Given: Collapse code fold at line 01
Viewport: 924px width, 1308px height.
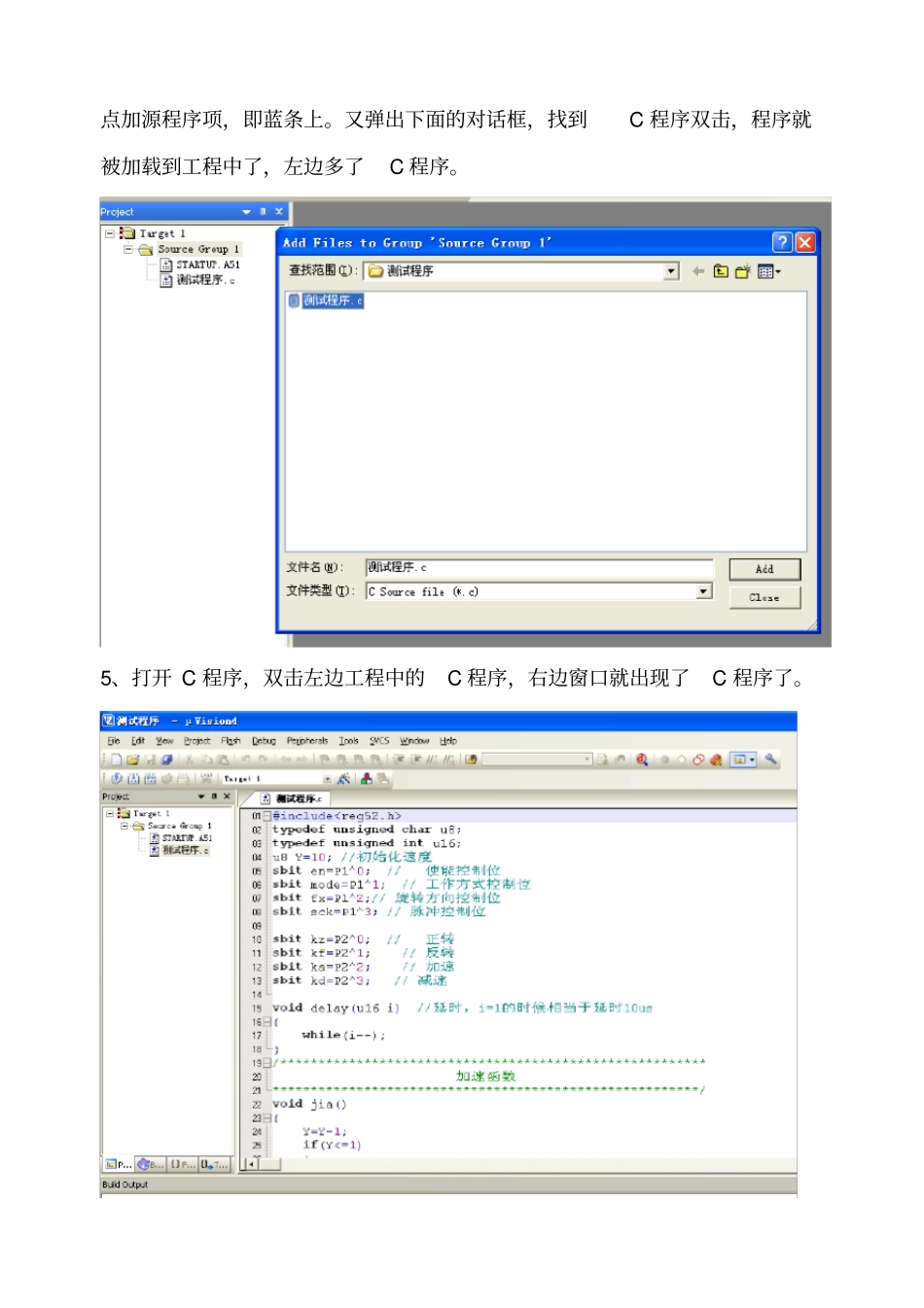Looking at the screenshot, I should point(267,816).
